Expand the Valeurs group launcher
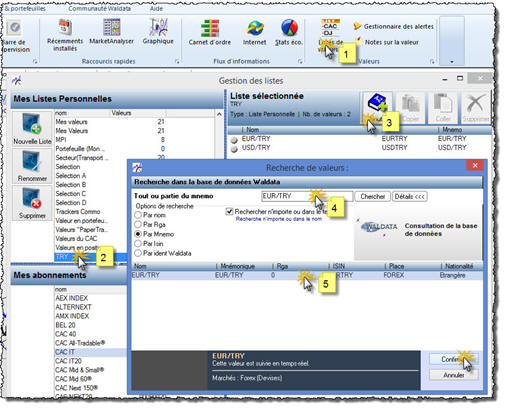Screen dimensions: 505x410 click(x=432, y=61)
